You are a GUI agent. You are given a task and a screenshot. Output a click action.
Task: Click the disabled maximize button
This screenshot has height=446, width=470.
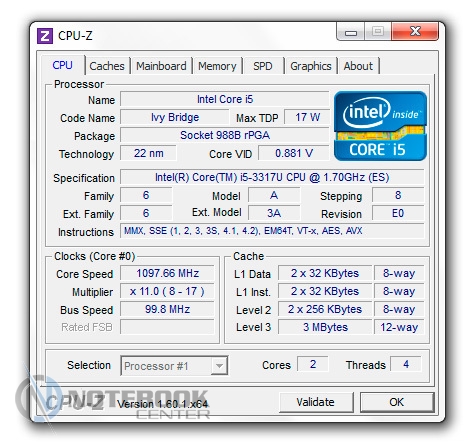pos(378,32)
